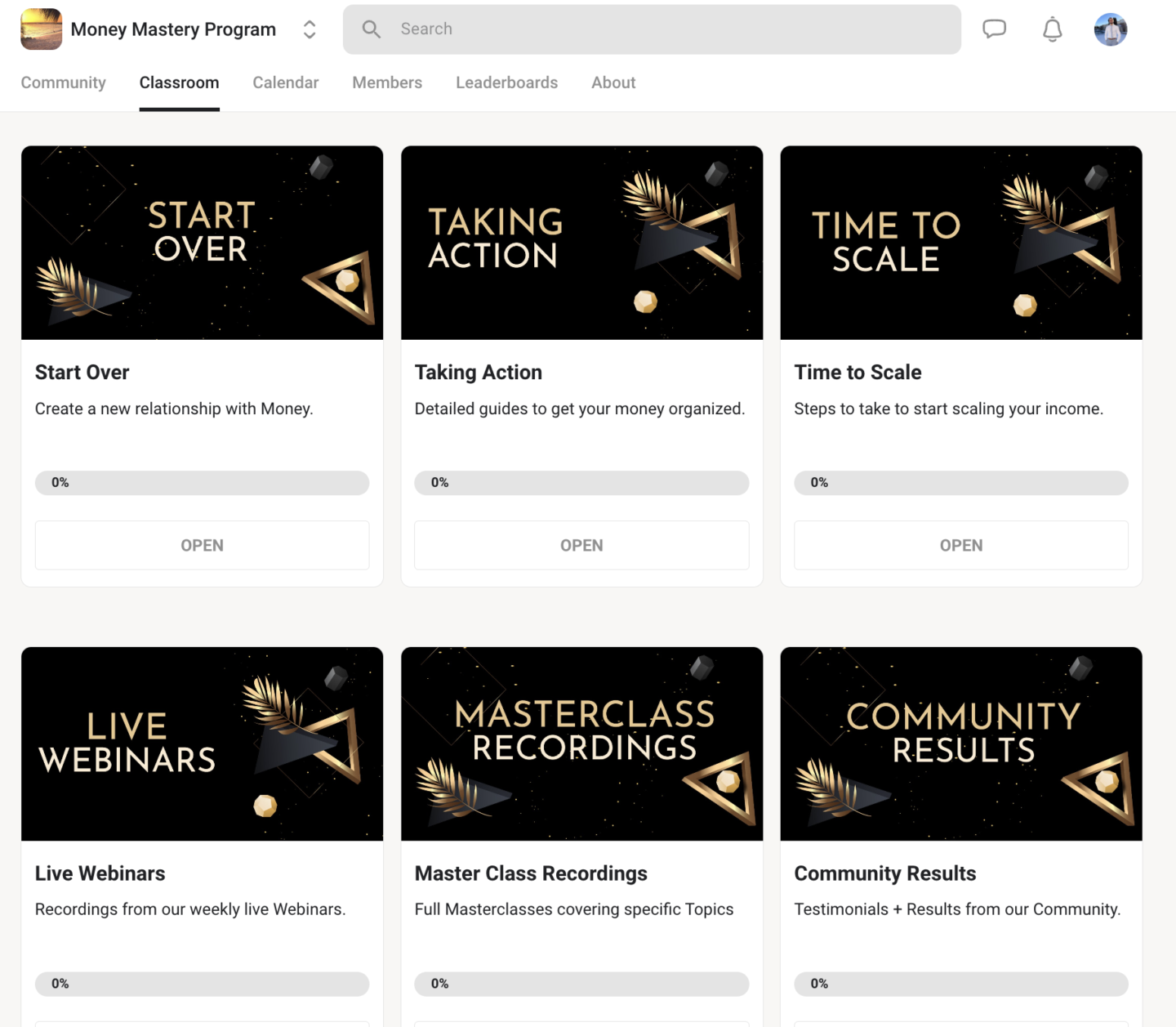Switch to the Community tab
Viewport: 1176px width, 1027px height.
(63, 83)
